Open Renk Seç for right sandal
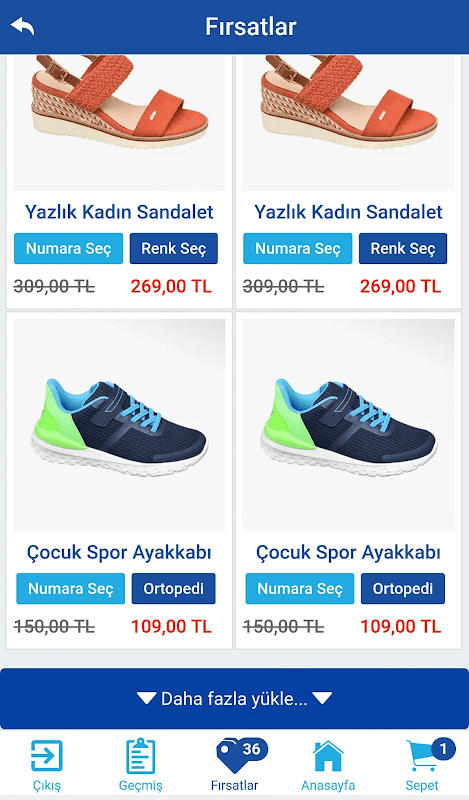Viewport: 469px width, 800px height. [403, 248]
